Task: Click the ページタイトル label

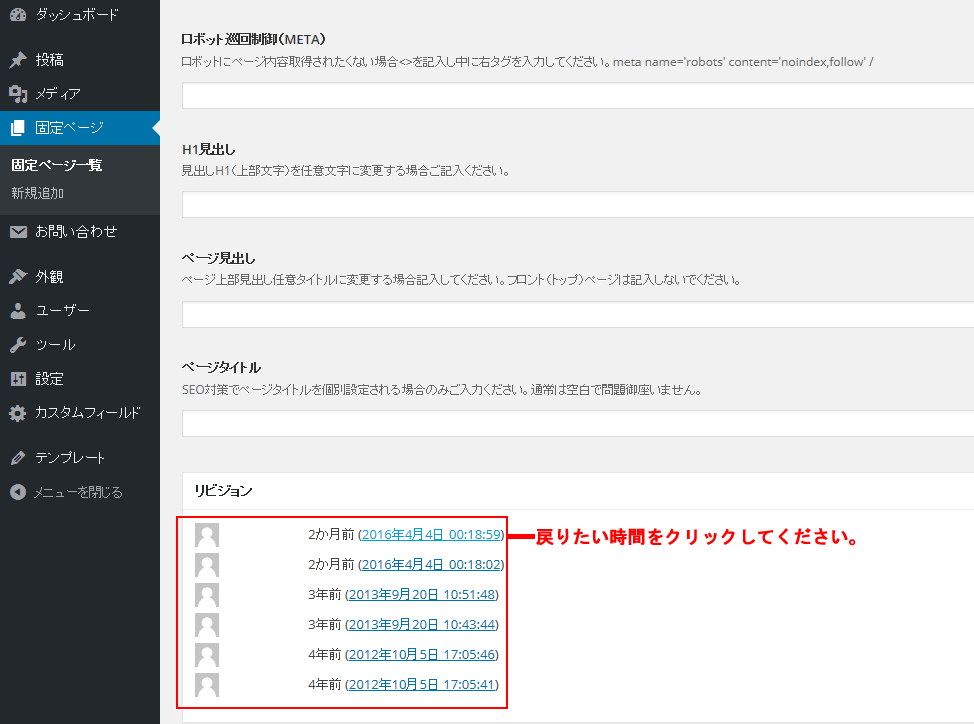Action: coord(221,367)
